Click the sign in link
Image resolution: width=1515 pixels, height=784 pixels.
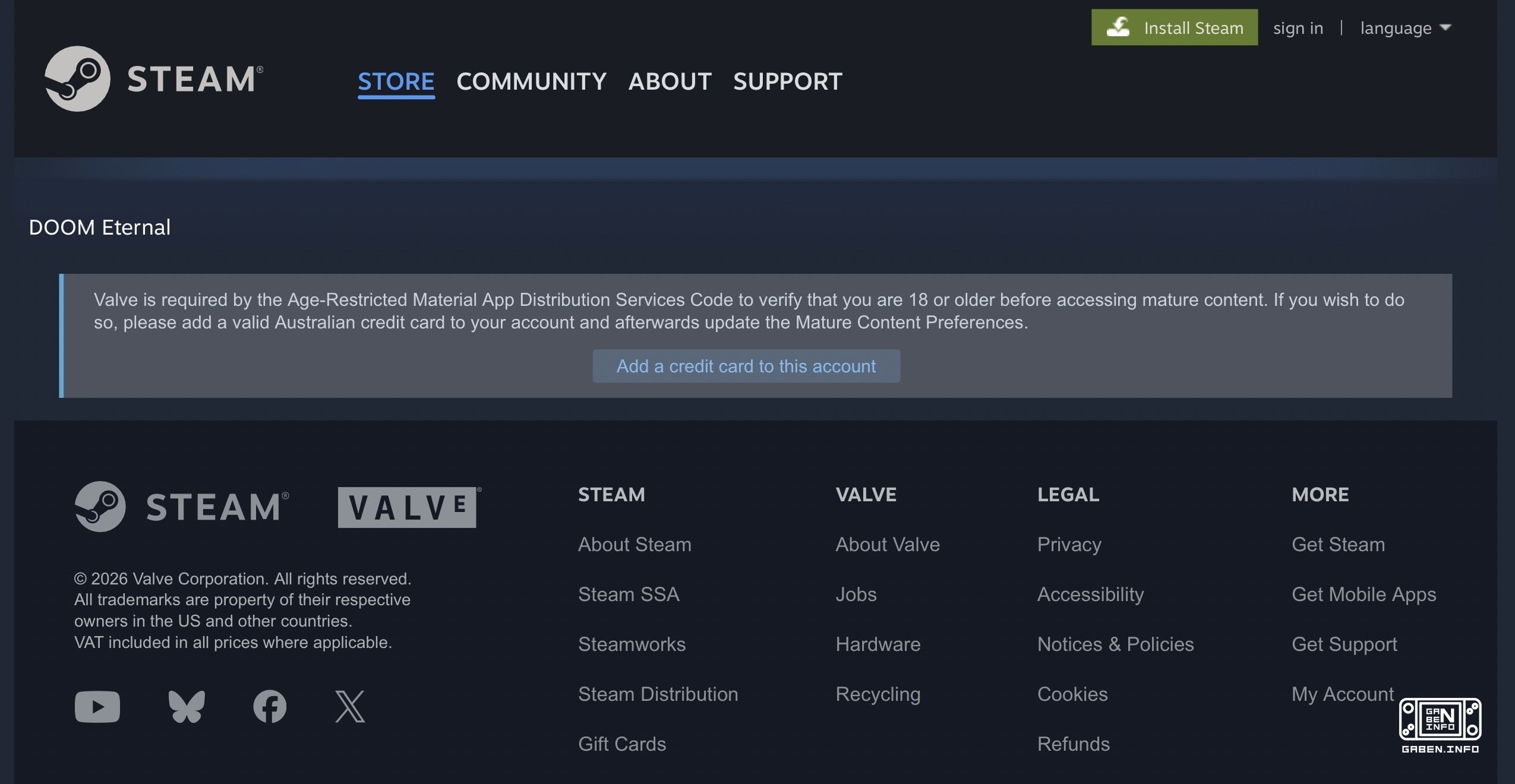pos(1298,28)
